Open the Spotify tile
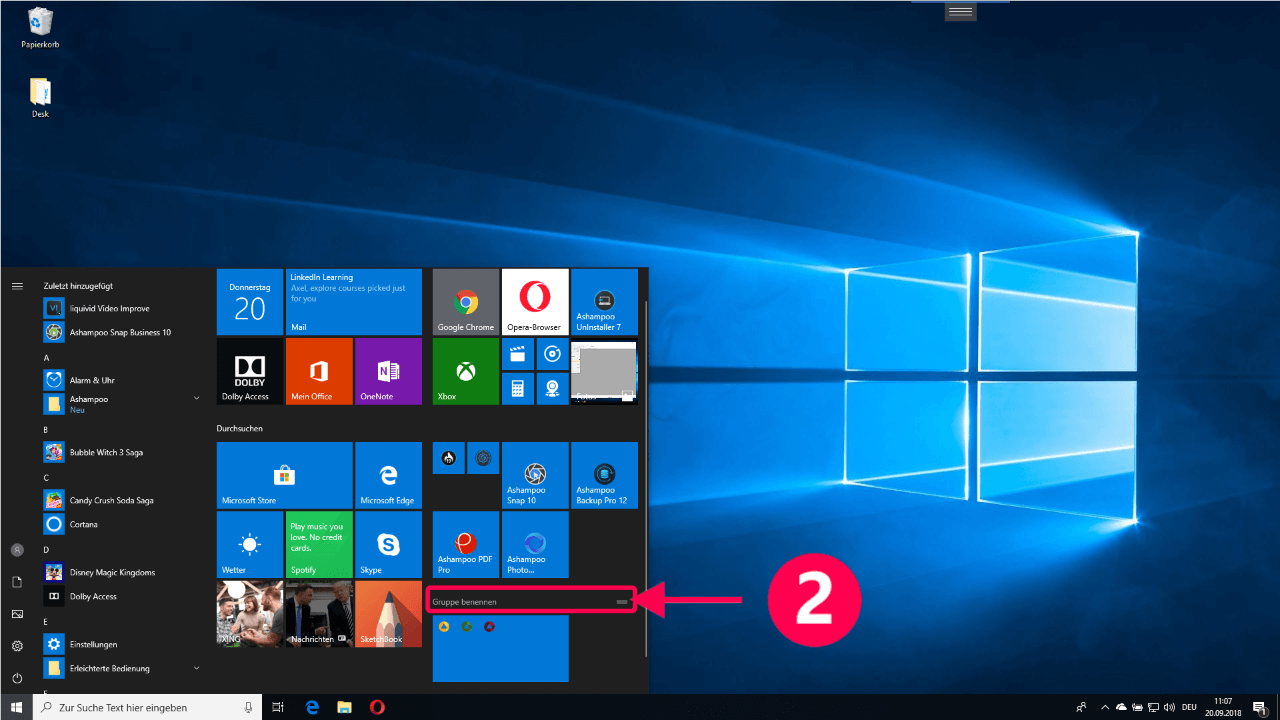 click(319, 544)
